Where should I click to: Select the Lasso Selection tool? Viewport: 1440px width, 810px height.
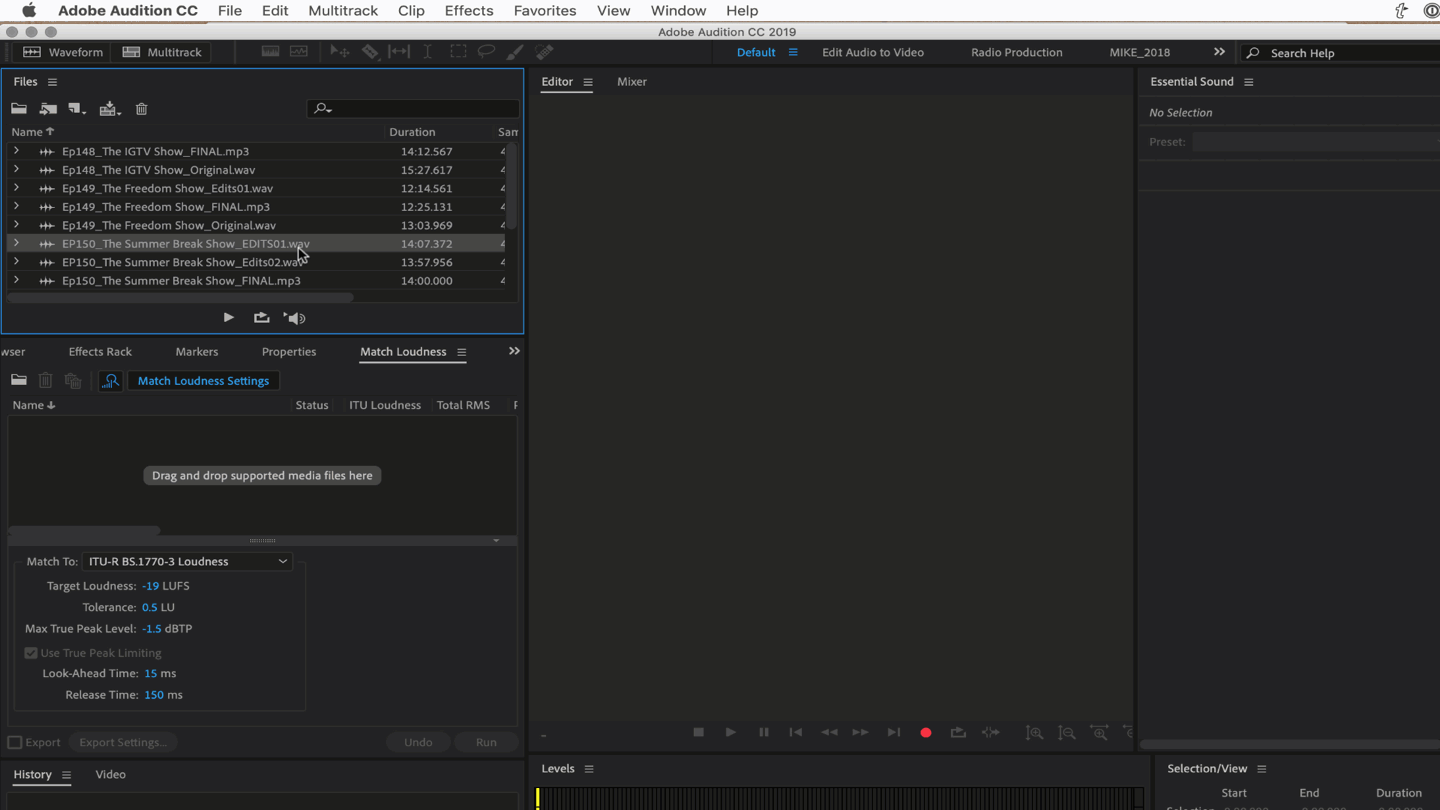pos(487,52)
